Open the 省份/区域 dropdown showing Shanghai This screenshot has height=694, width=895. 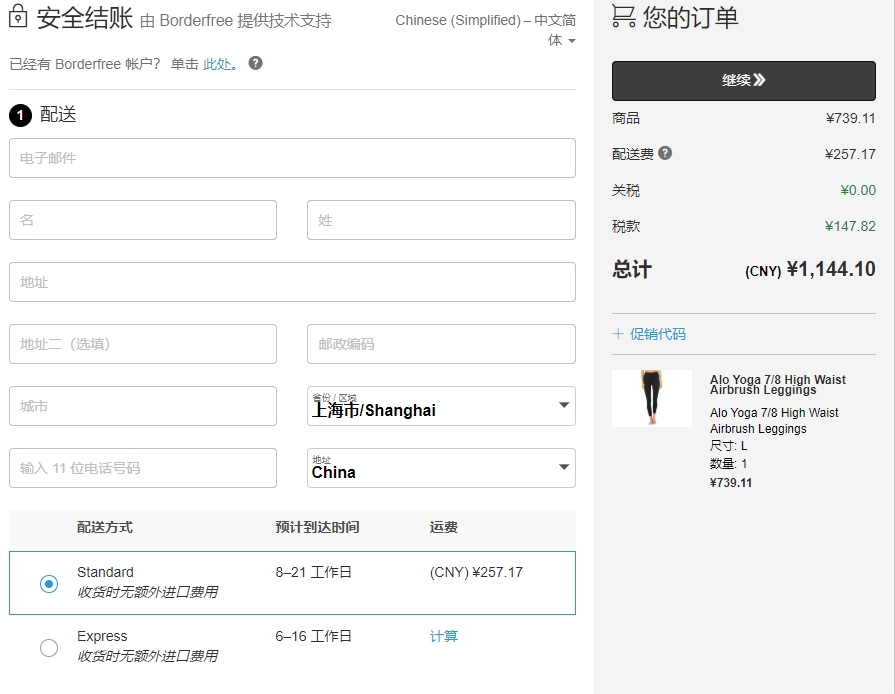[x=441, y=406]
